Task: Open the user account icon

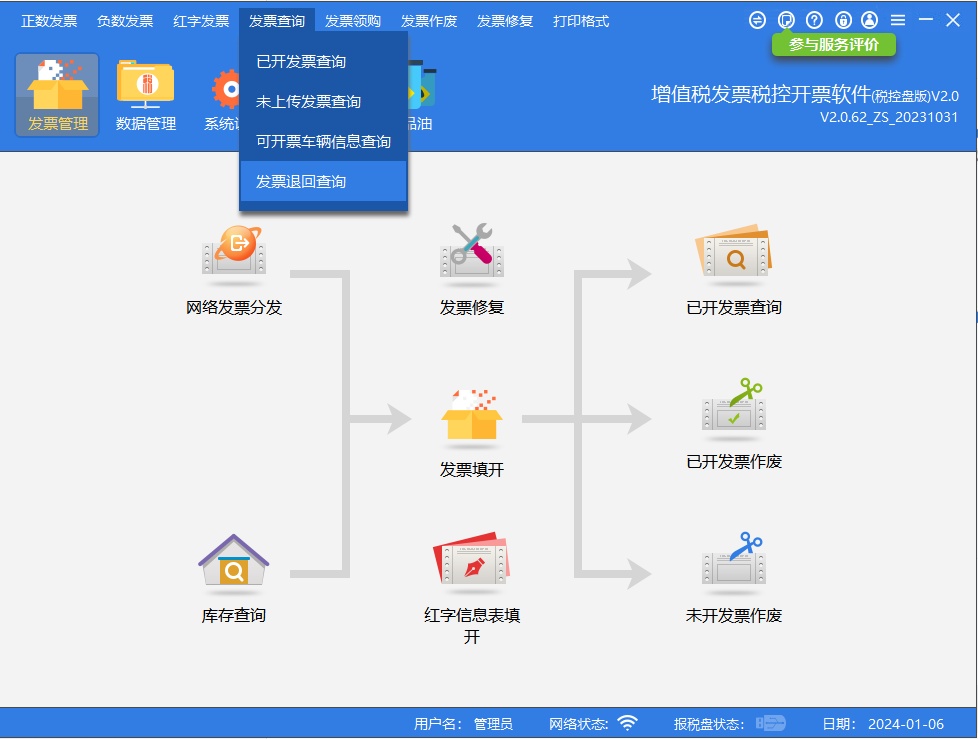Action: (x=868, y=19)
